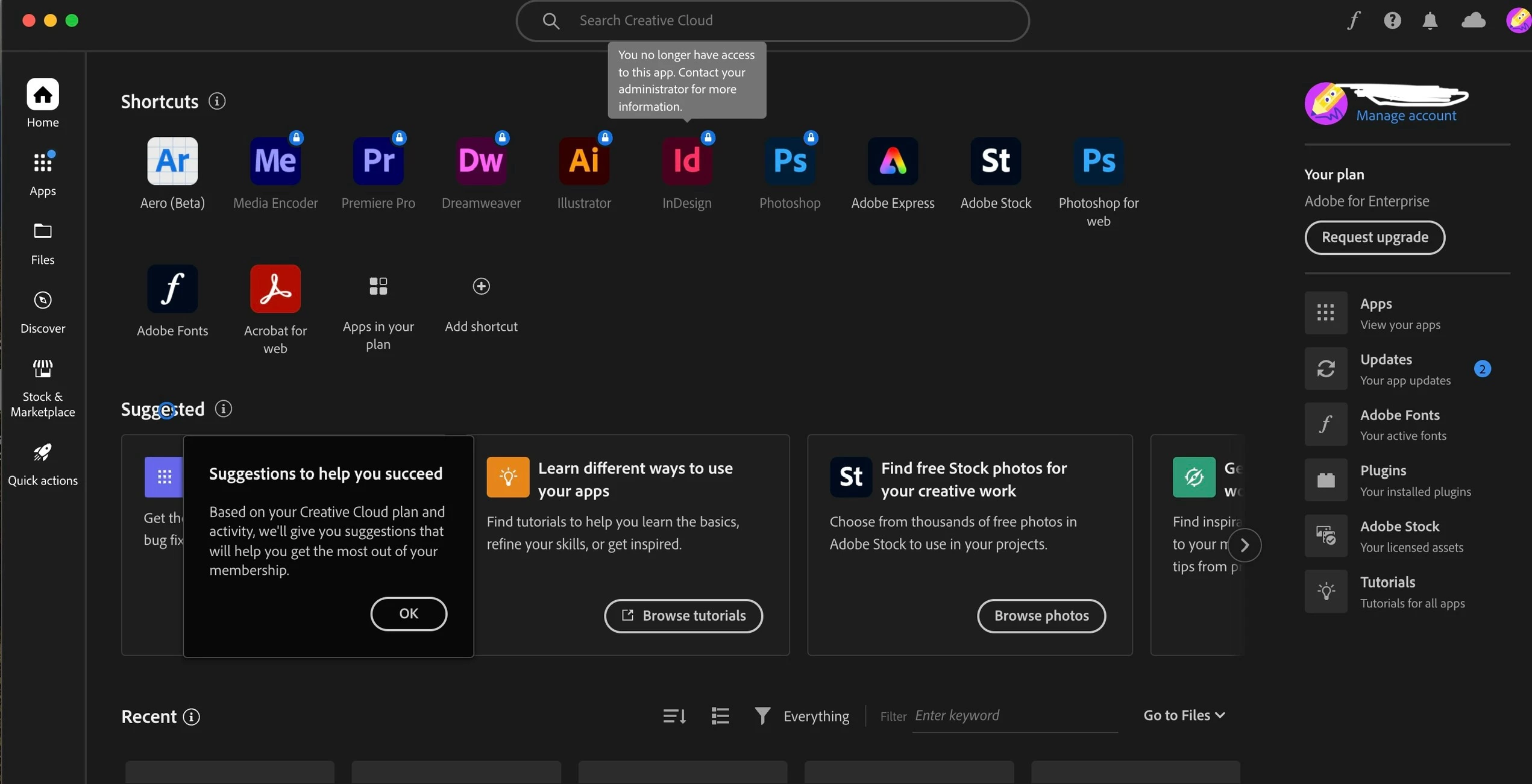Image resolution: width=1532 pixels, height=784 pixels.
Task: Open Stock & Marketplace in sidebar
Action: coord(43,387)
